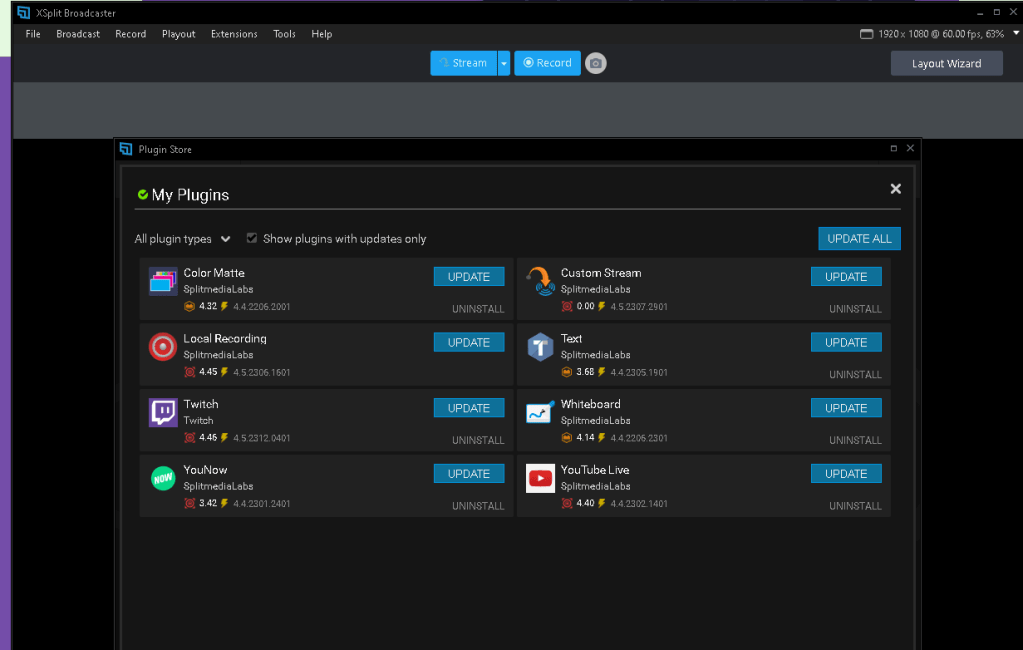Toggle Show plugins with updates only
Viewport: 1023px width, 650px height.
coord(252,238)
